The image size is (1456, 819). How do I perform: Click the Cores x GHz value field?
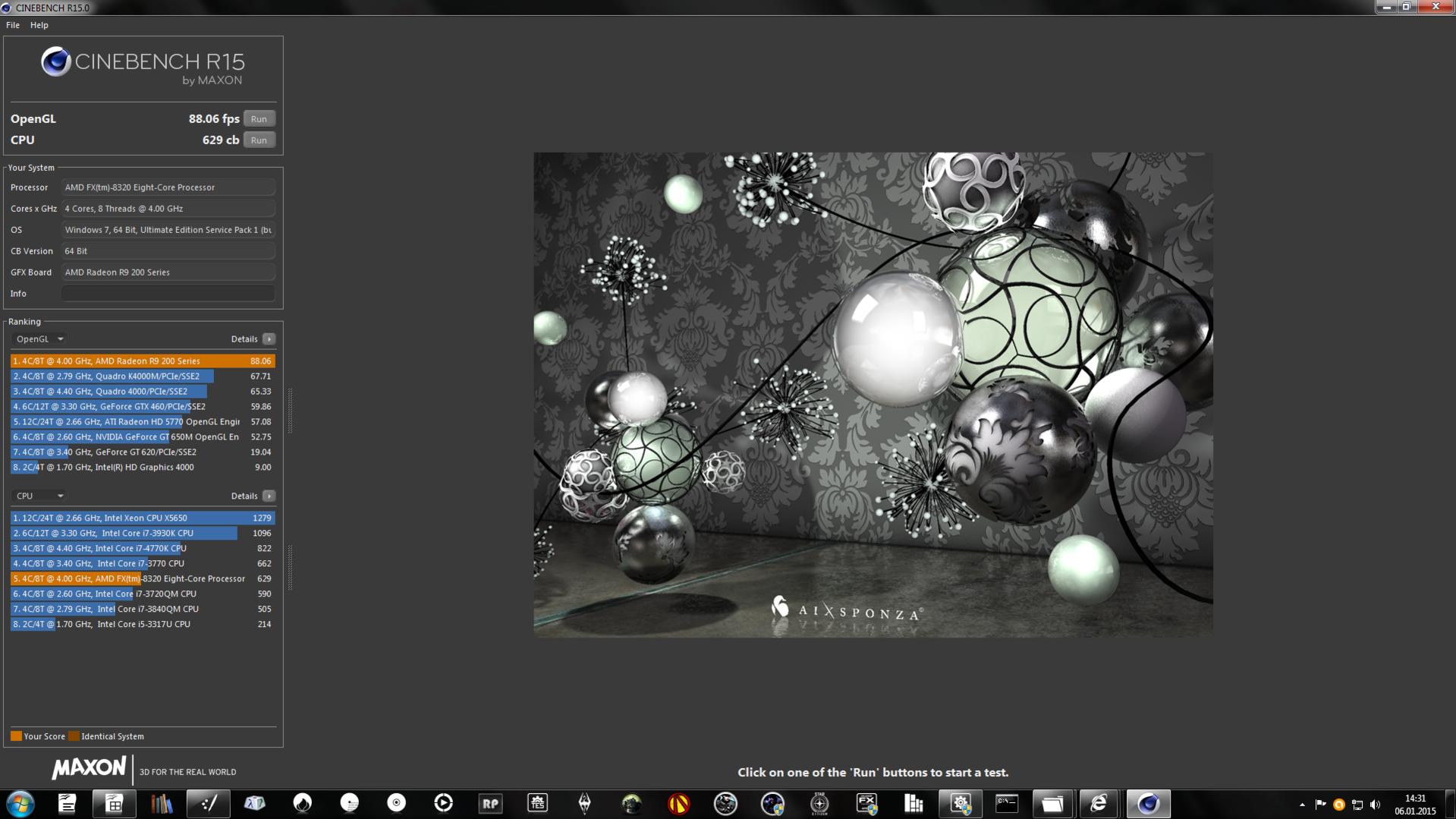pos(168,208)
